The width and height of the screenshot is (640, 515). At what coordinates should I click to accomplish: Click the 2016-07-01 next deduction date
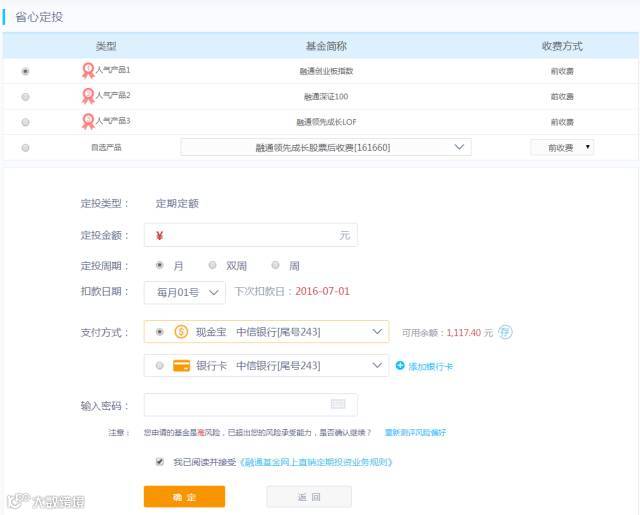point(322,291)
